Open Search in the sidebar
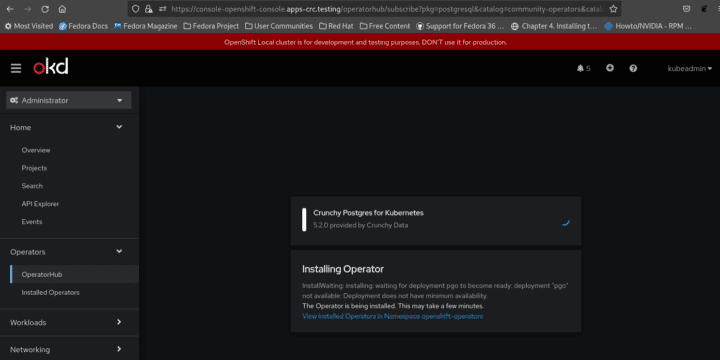Image resolution: width=720 pixels, height=360 pixels. point(32,186)
